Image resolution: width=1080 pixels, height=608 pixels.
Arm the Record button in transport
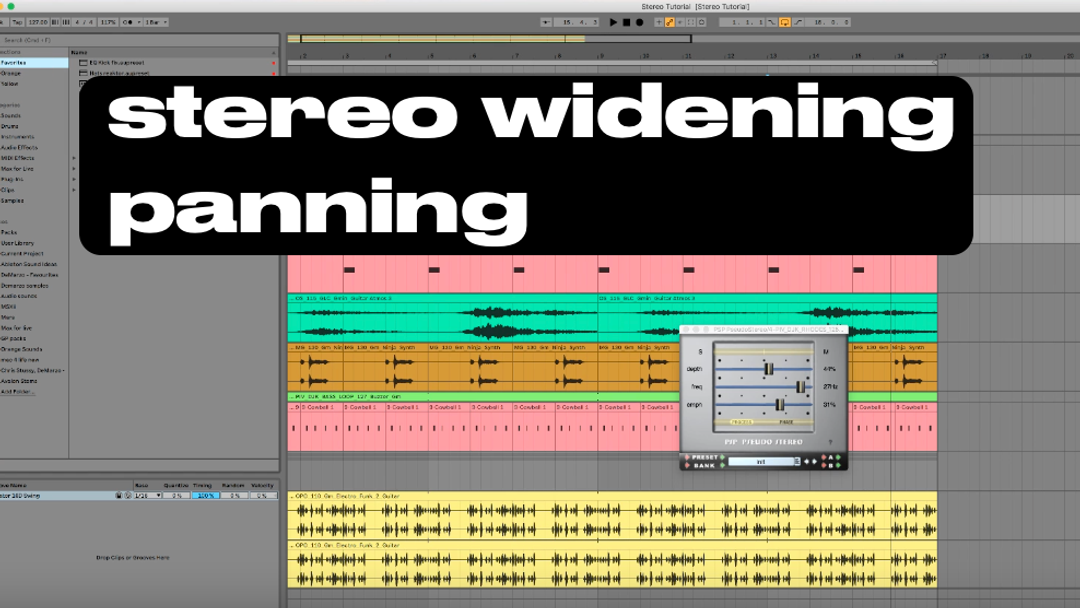[x=639, y=22]
